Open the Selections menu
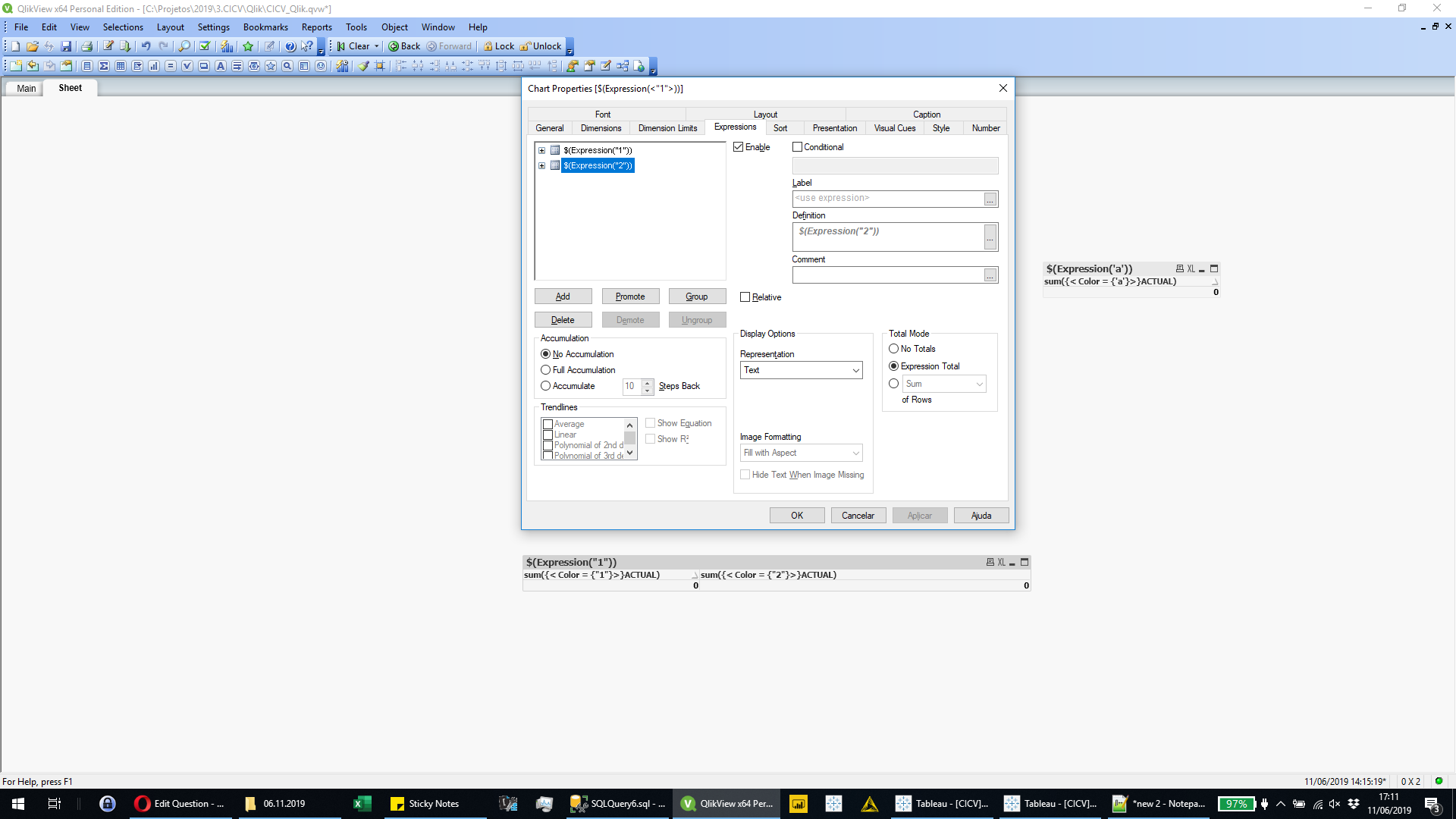Screen dimensions: 1456x819 point(123,27)
